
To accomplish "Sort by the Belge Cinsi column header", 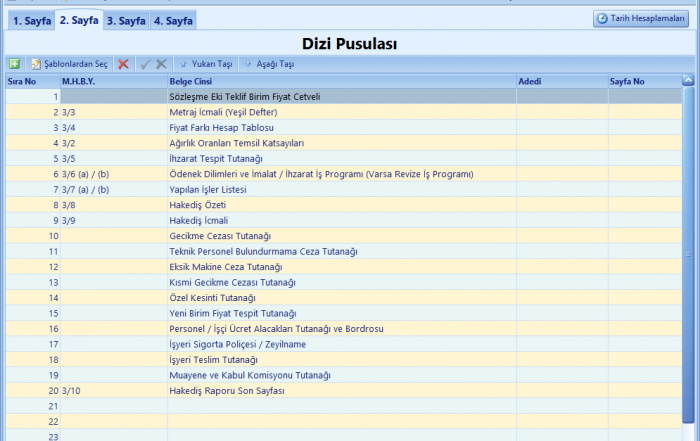I will point(340,81).
